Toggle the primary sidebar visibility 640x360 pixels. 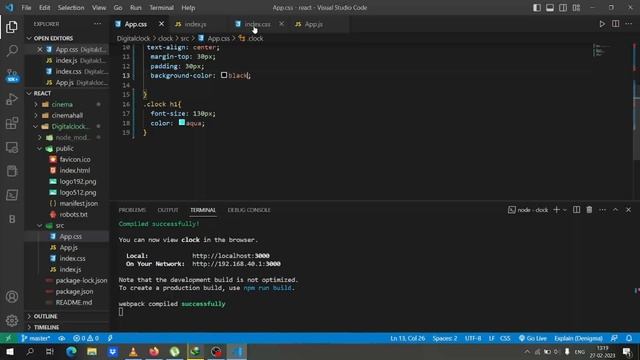coord(537,8)
